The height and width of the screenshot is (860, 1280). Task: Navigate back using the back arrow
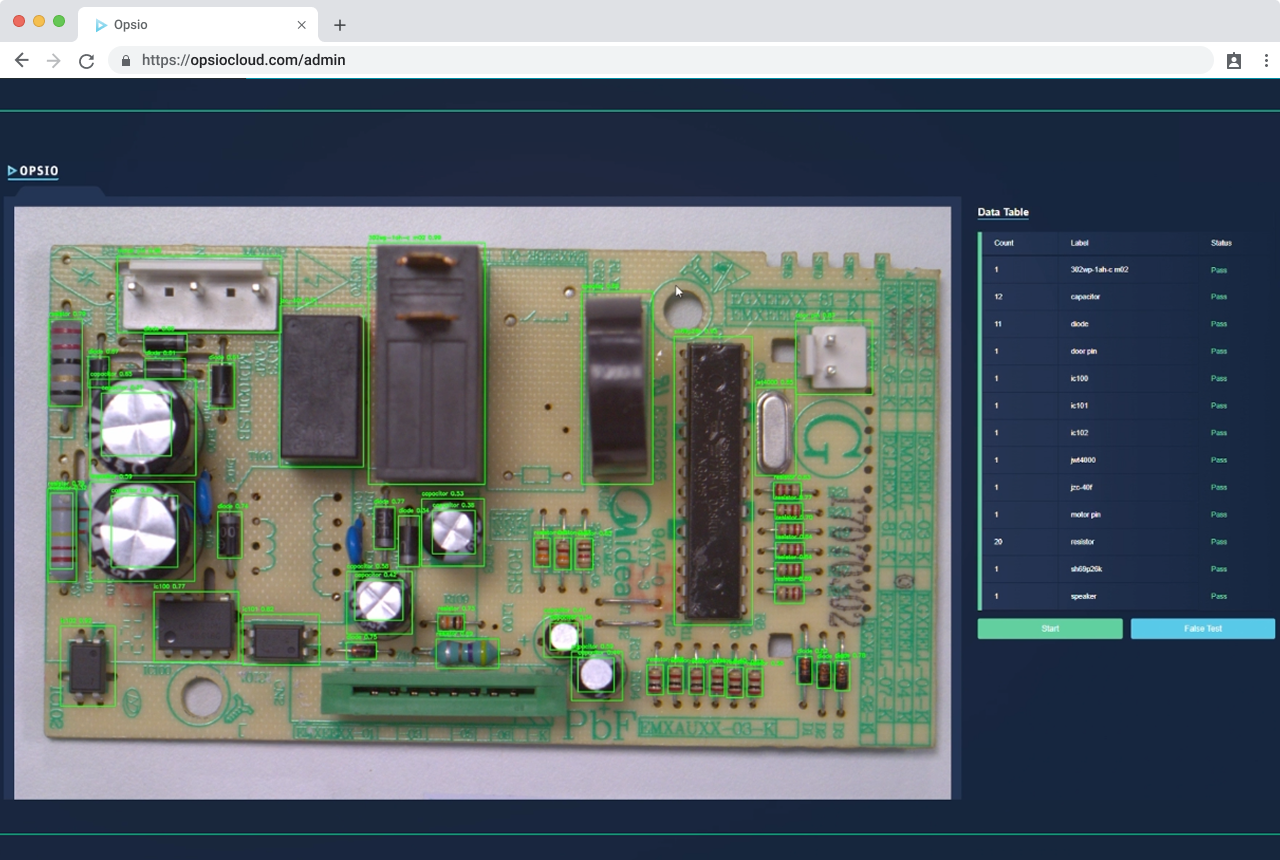tap(21, 60)
